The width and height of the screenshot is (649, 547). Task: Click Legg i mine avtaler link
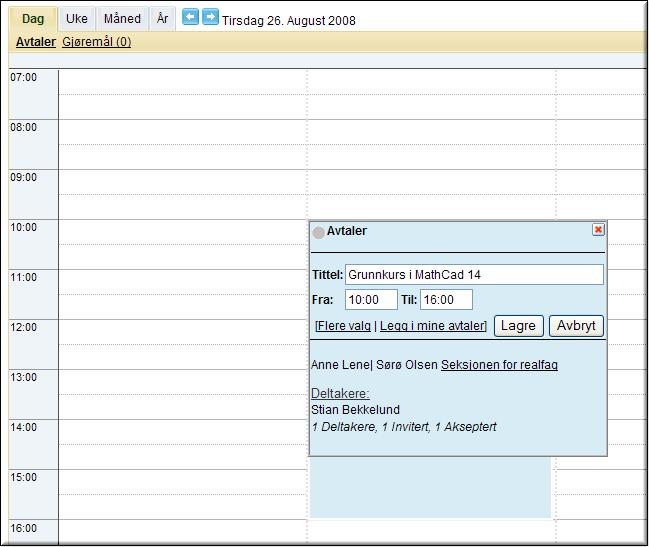432,326
